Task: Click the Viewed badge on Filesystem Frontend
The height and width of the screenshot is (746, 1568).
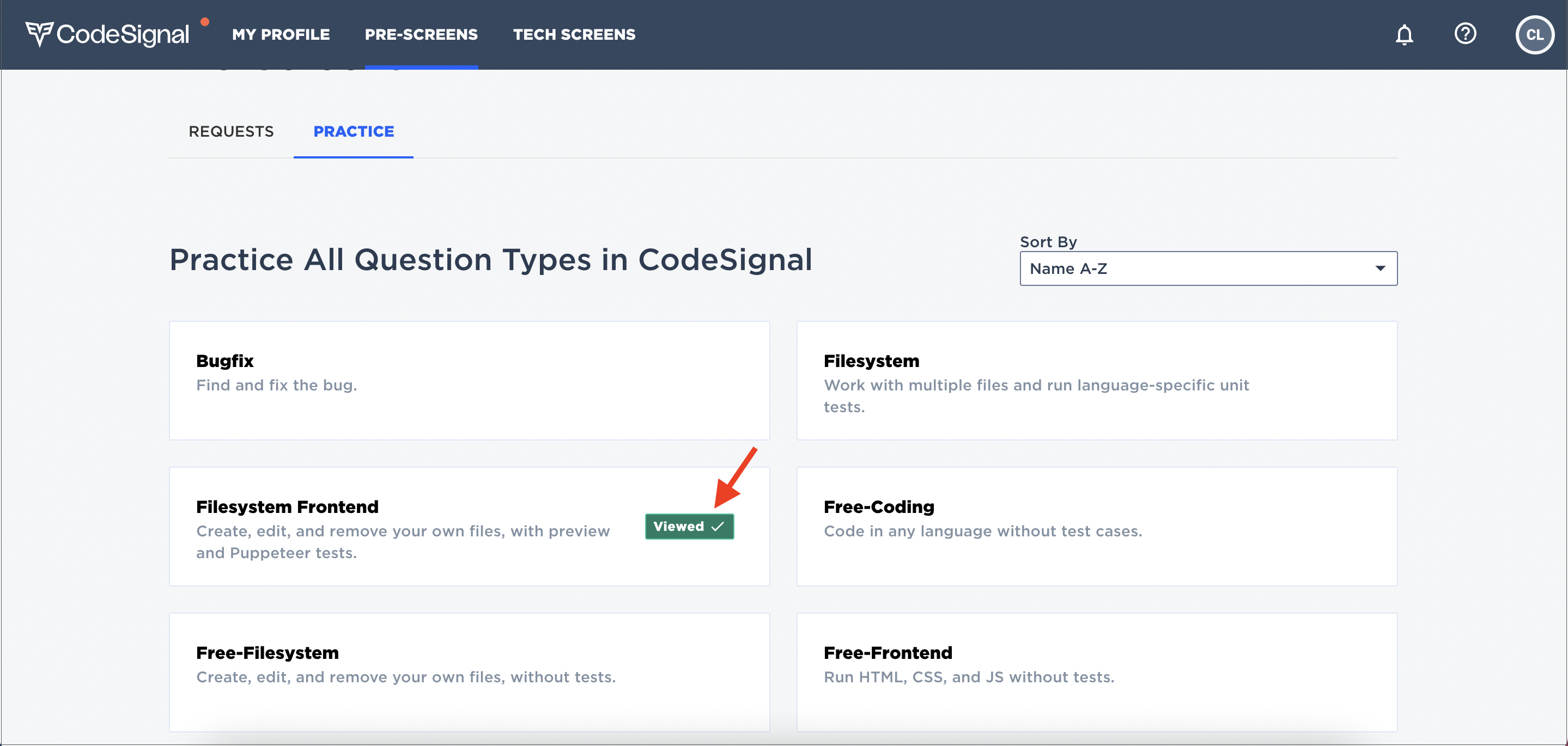Action: click(x=689, y=527)
